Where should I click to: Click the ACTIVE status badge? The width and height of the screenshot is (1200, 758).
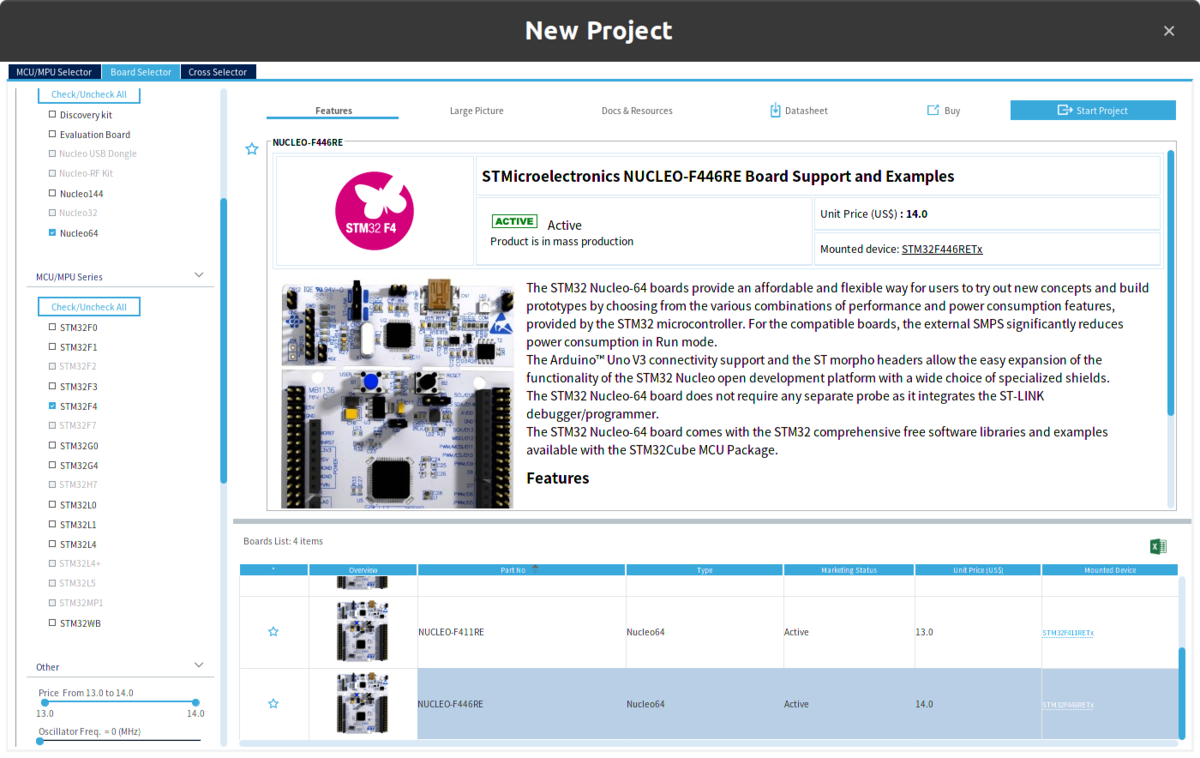coord(515,221)
